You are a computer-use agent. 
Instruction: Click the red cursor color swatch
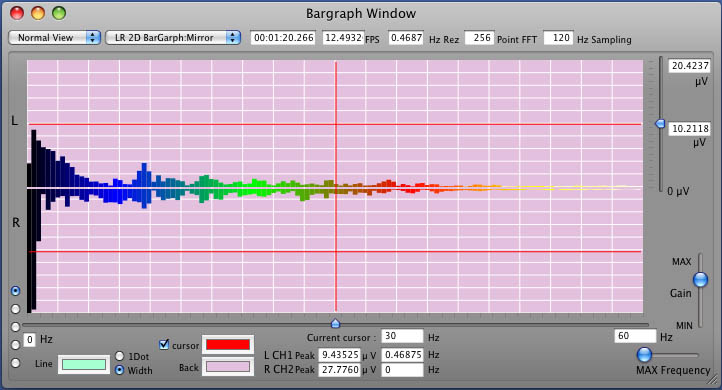coord(228,344)
